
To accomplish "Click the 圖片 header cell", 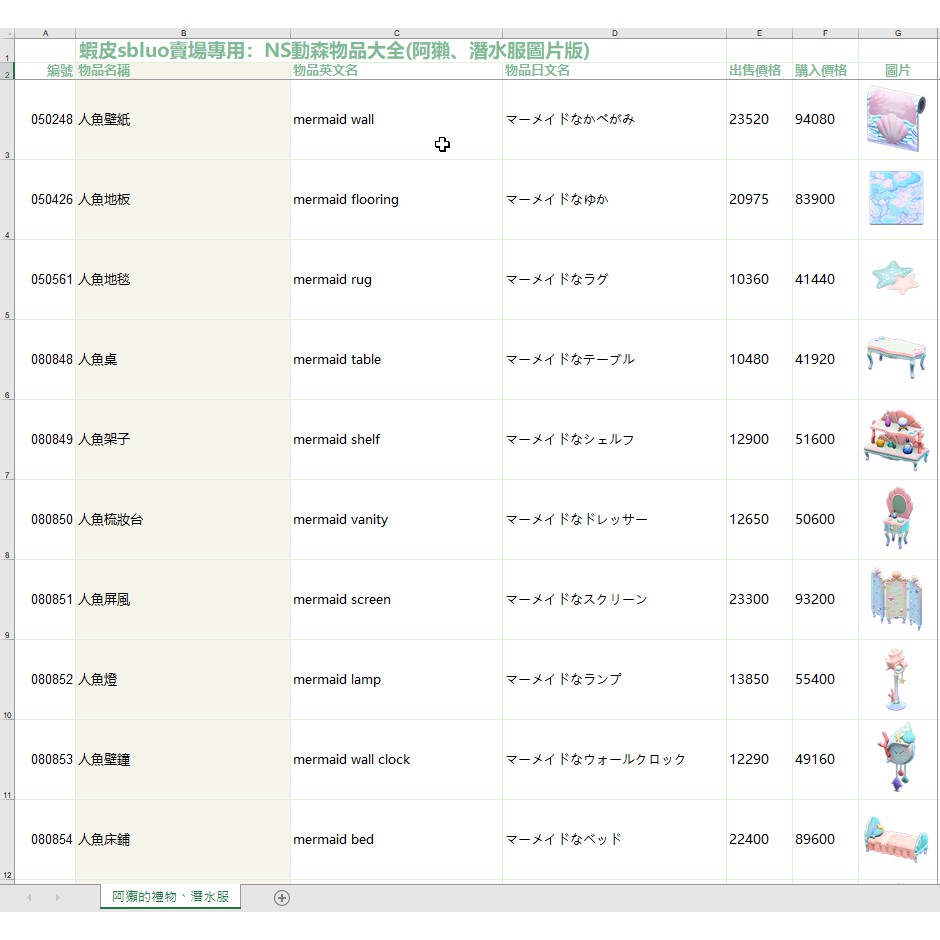I will tap(898, 71).
